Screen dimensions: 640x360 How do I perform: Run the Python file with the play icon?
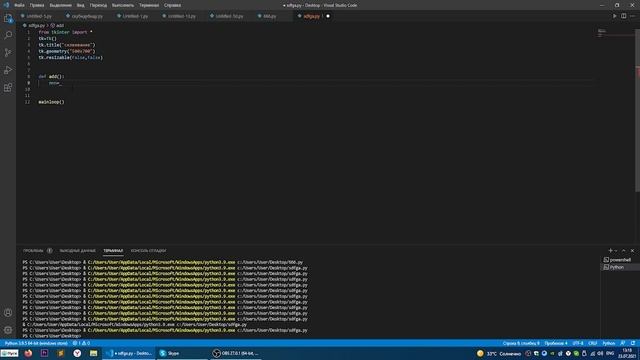(x=615, y=16)
